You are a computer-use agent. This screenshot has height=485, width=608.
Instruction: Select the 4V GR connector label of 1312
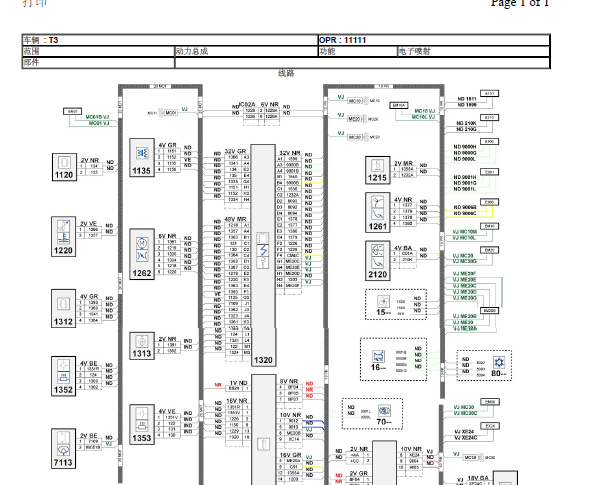coord(89,296)
